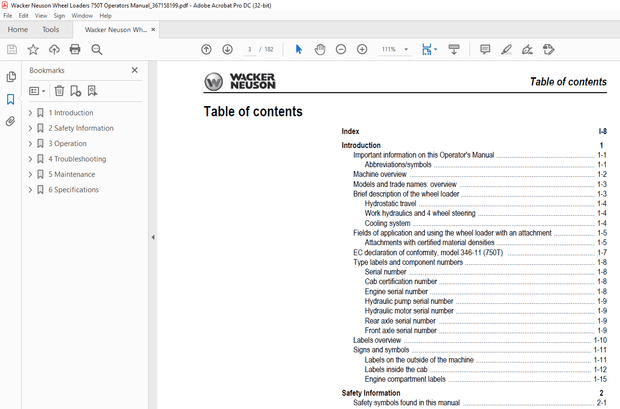The width and height of the screenshot is (620, 409).
Task: Collapse the navigation pane with side arrow
Action: 153,237
